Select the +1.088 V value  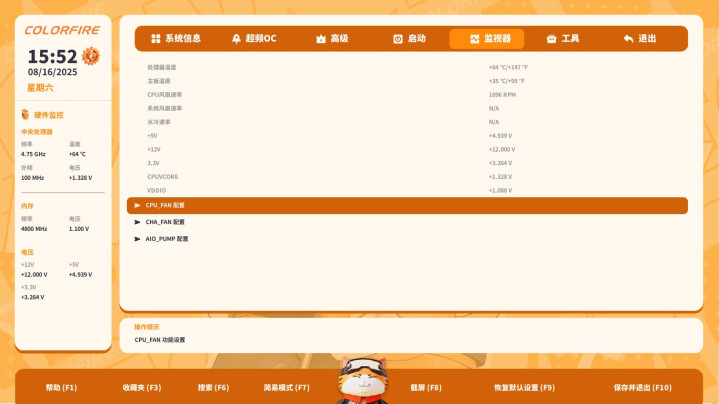tap(500, 190)
